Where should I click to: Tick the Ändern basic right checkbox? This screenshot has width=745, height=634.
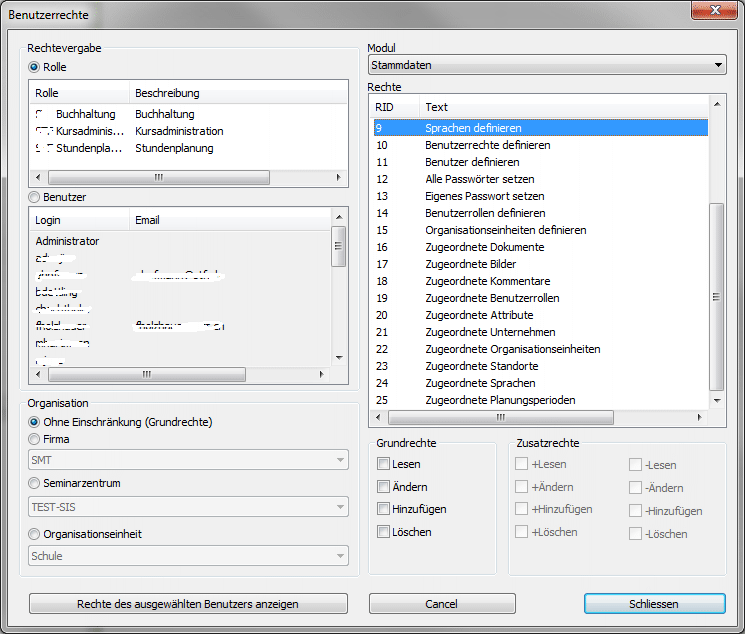point(384,487)
